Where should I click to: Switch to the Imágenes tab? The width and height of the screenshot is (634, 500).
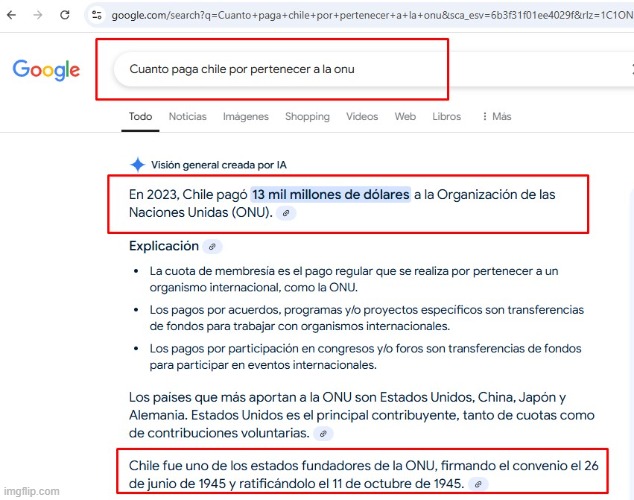(x=246, y=116)
